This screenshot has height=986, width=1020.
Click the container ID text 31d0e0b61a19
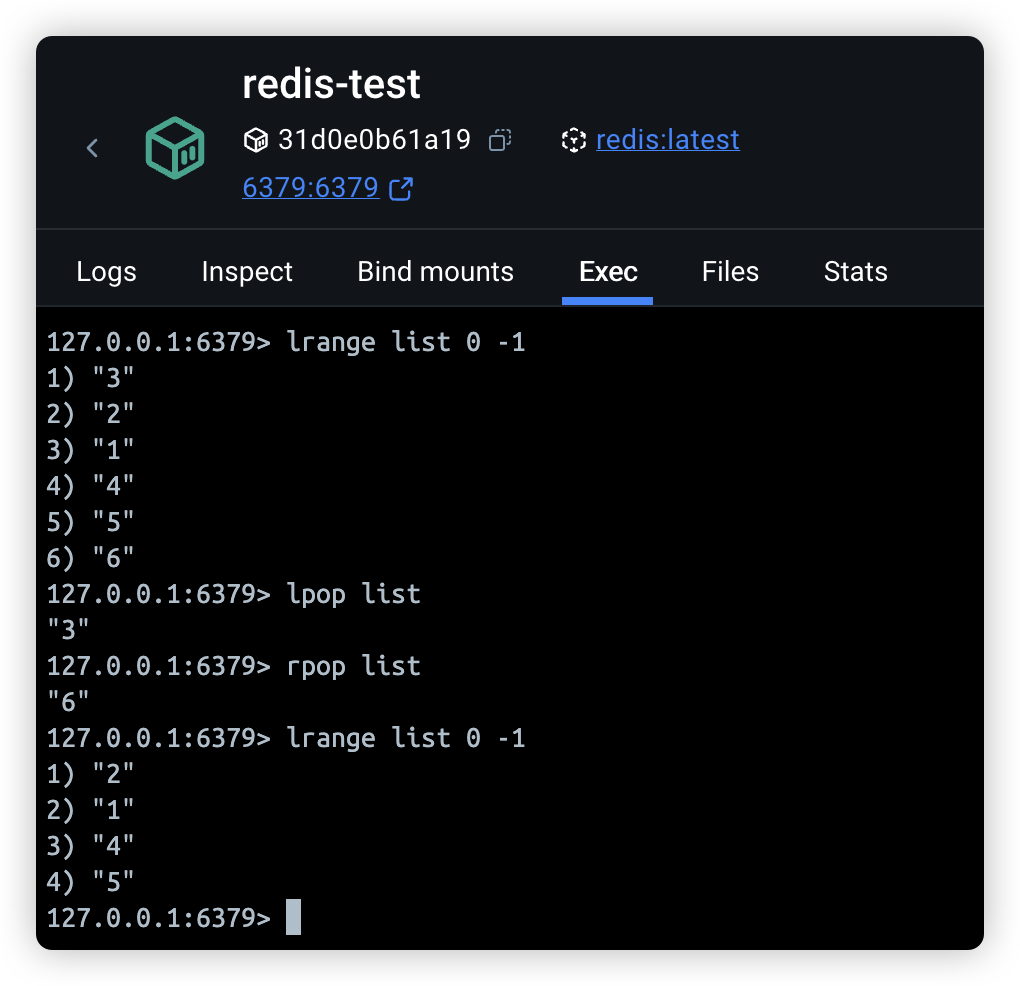tap(374, 139)
